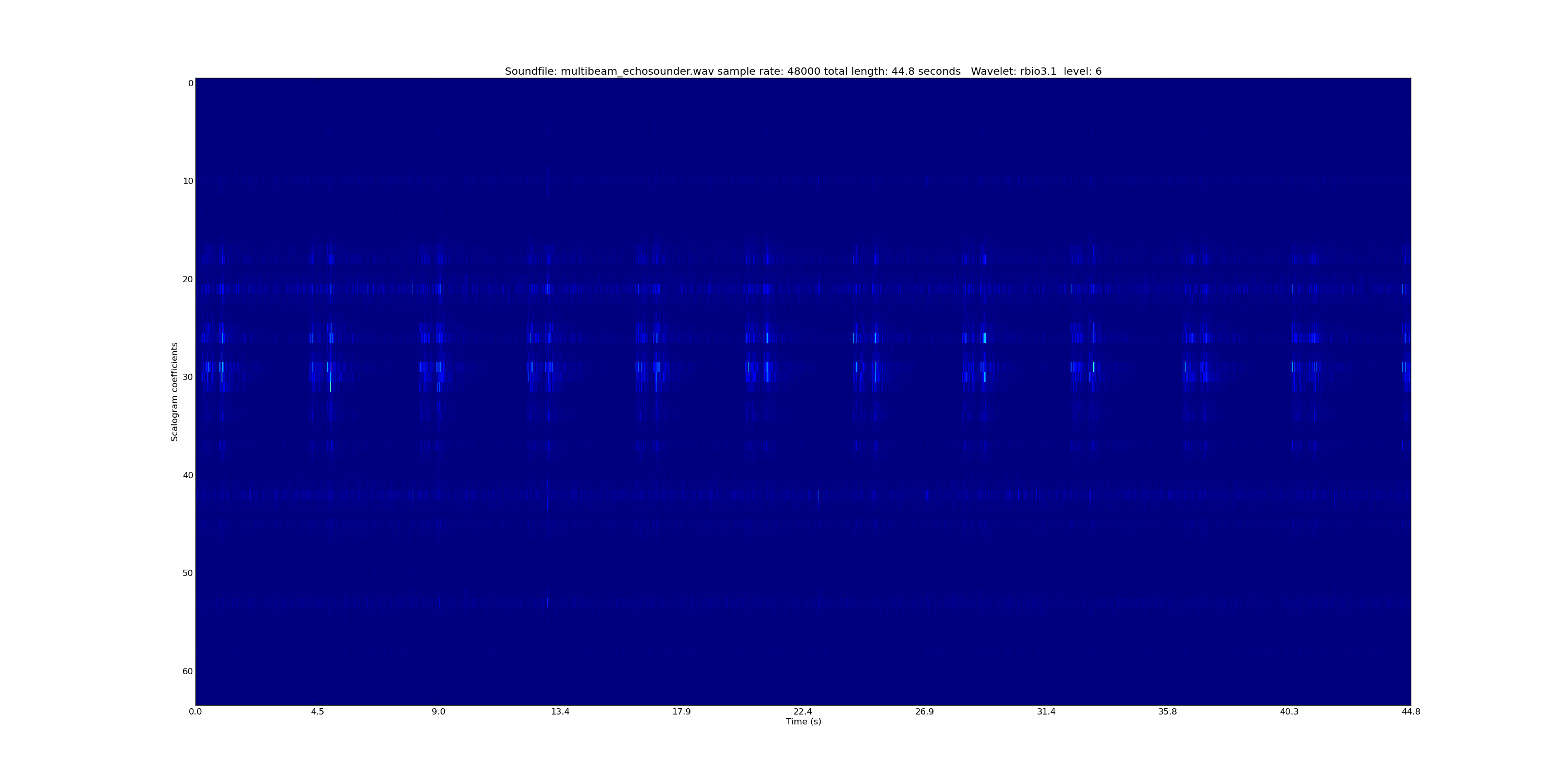Image resolution: width=1568 pixels, height=784 pixels.
Task: Click the 0.0 time axis tick label
Action: pyautogui.click(x=195, y=711)
